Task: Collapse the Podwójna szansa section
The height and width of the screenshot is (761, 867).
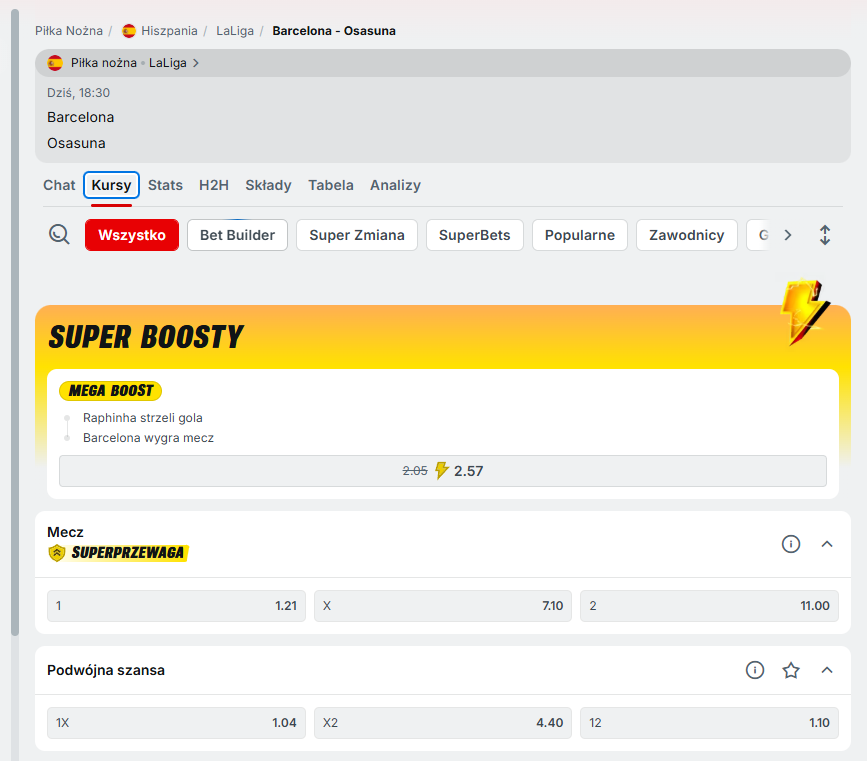Action: coord(827,670)
